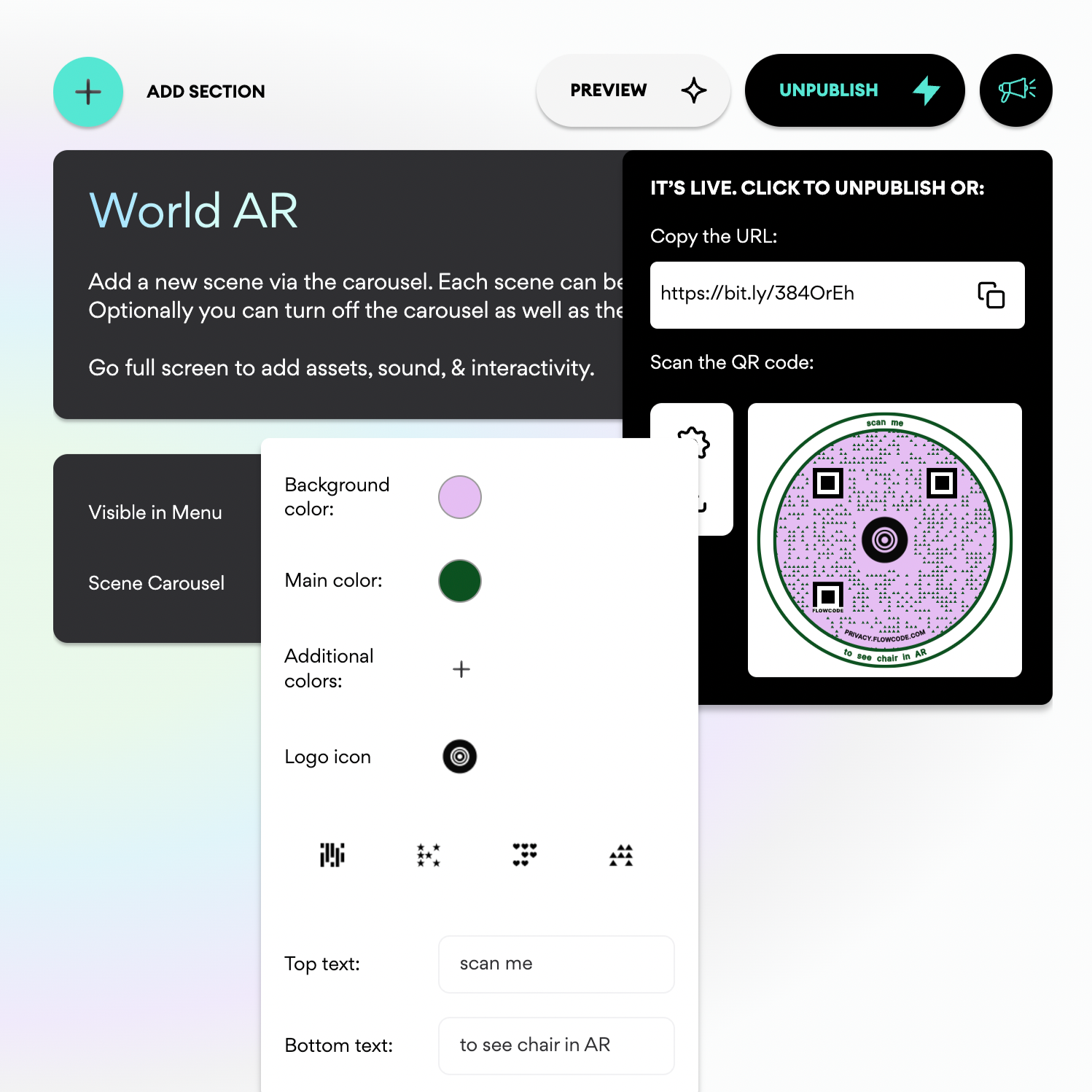Click the 'Background color:' label
Viewport: 1092px width, 1092px height.
337,497
